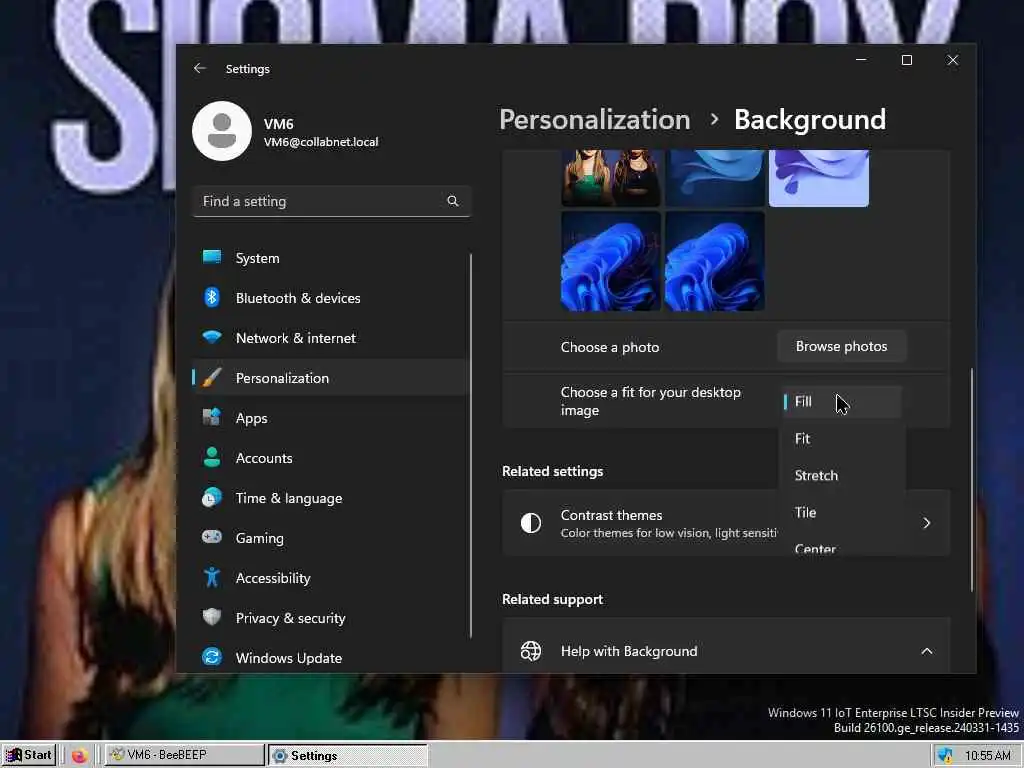Viewport: 1024px width, 768px height.
Task: Choose Fit option in the dropdown
Action: [842, 439]
